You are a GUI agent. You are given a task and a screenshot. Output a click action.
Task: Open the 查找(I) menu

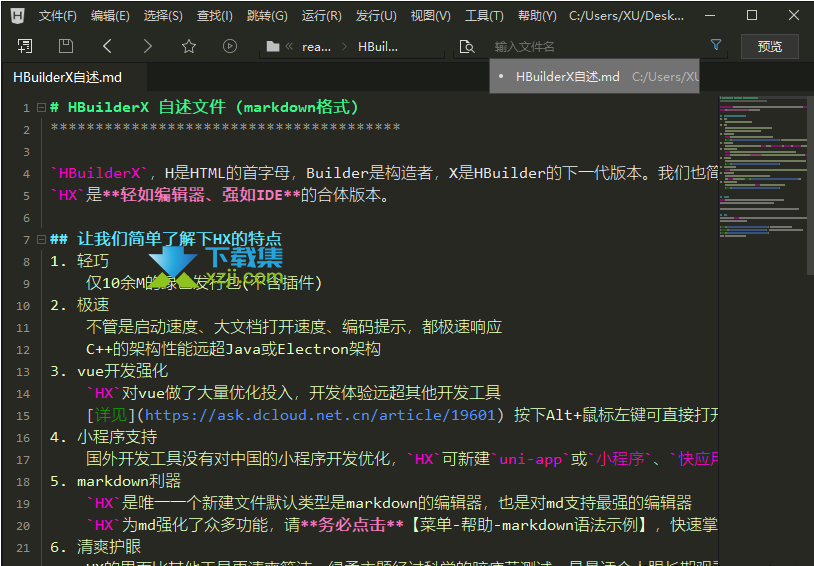point(214,16)
